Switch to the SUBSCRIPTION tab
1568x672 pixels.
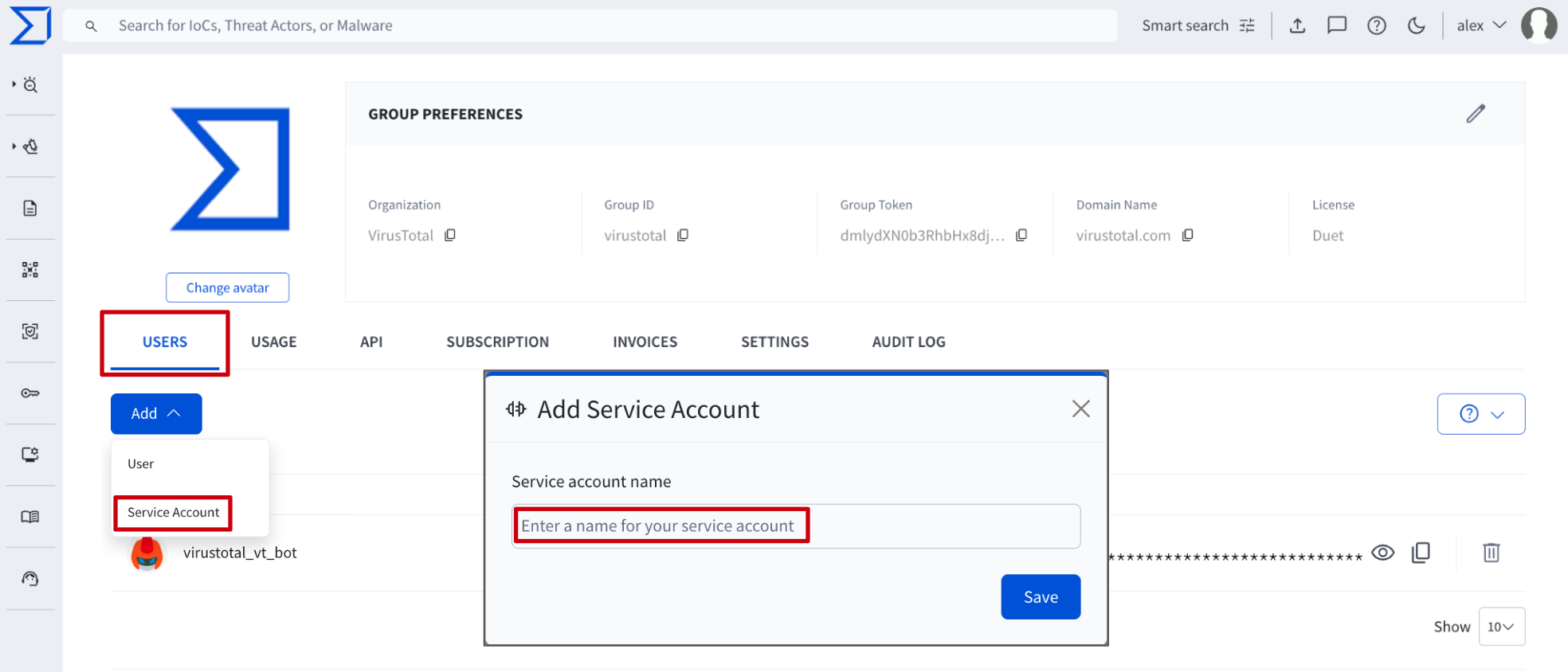[498, 342]
